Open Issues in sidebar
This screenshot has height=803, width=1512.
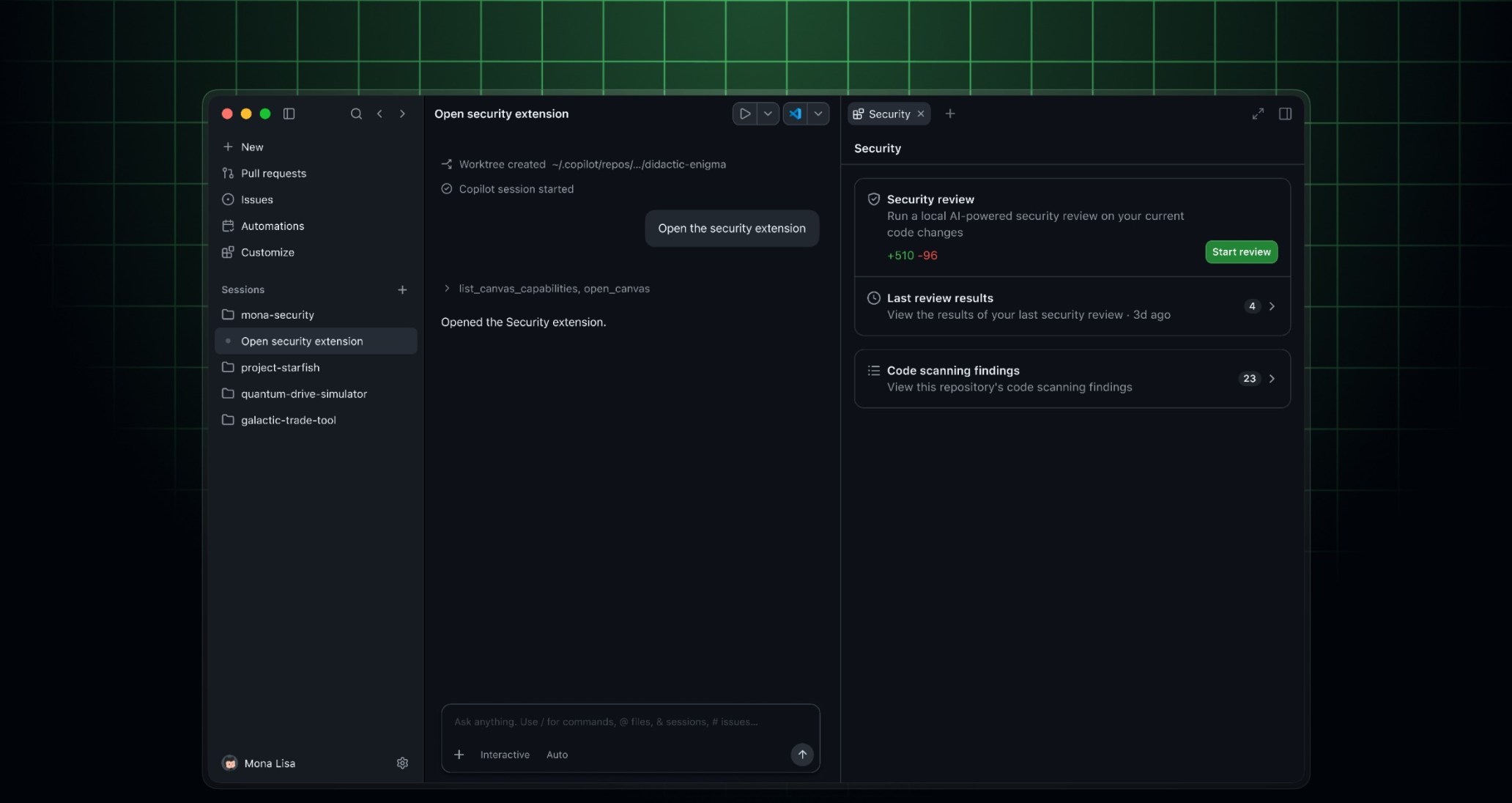tap(316, 199)
